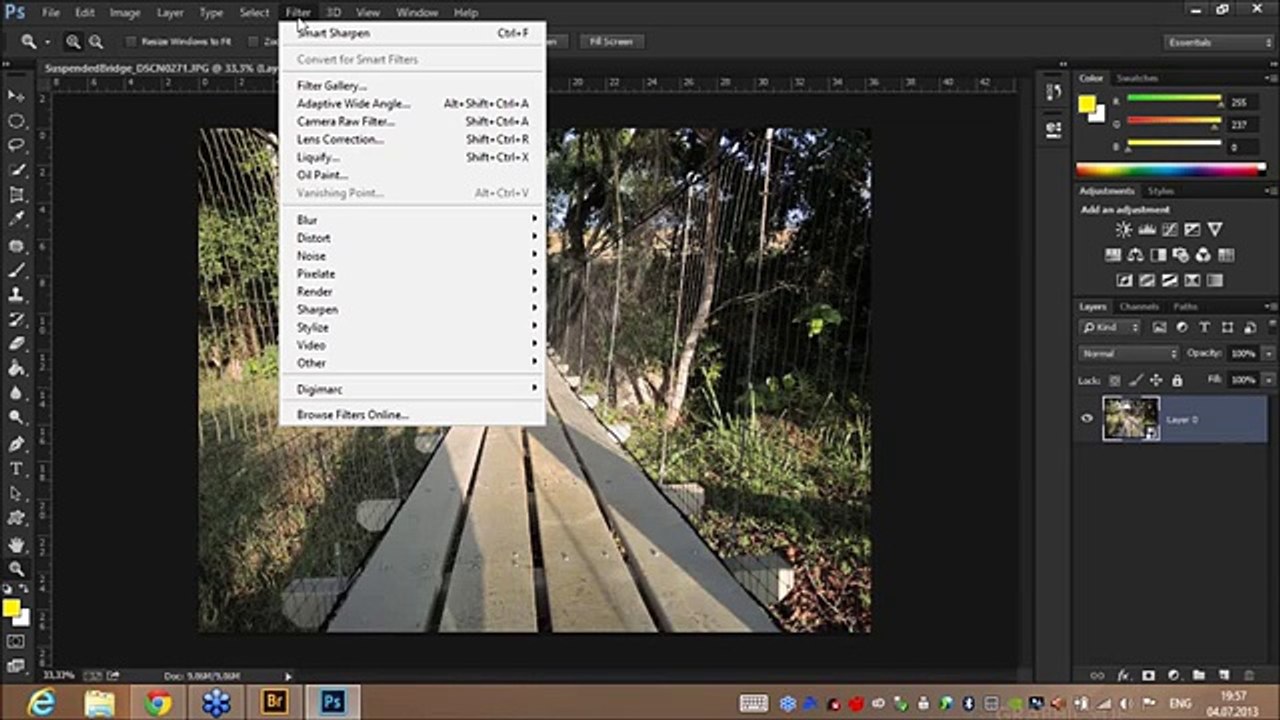This screenshot has width=1280, height=720.
Task: Select the Lasso tool
Action: pos(17,146)
